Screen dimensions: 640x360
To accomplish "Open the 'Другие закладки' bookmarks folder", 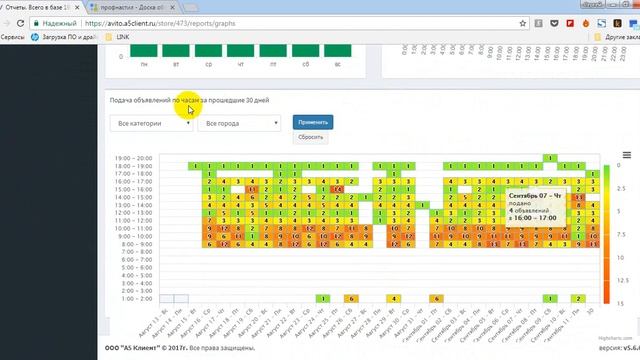I will tap(617, 37).
